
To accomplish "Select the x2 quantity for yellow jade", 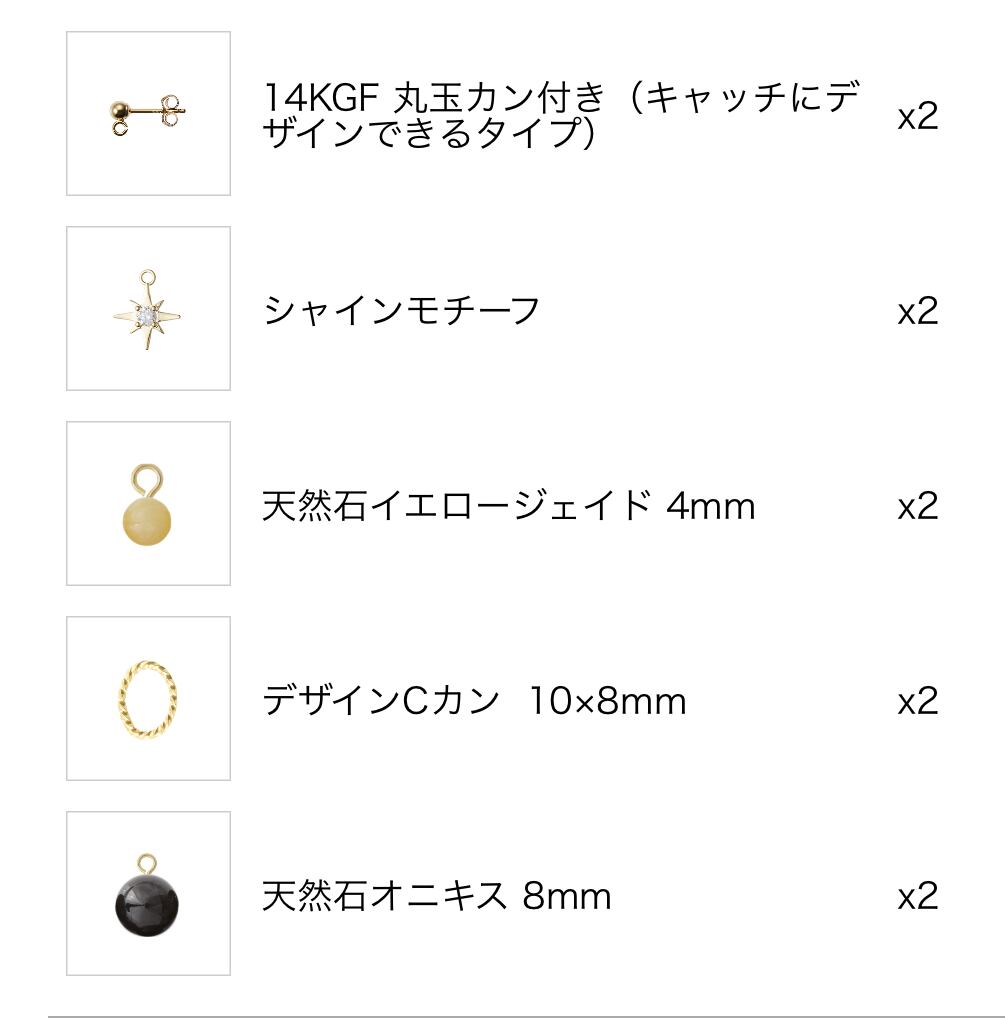I will tap(917, 506).
